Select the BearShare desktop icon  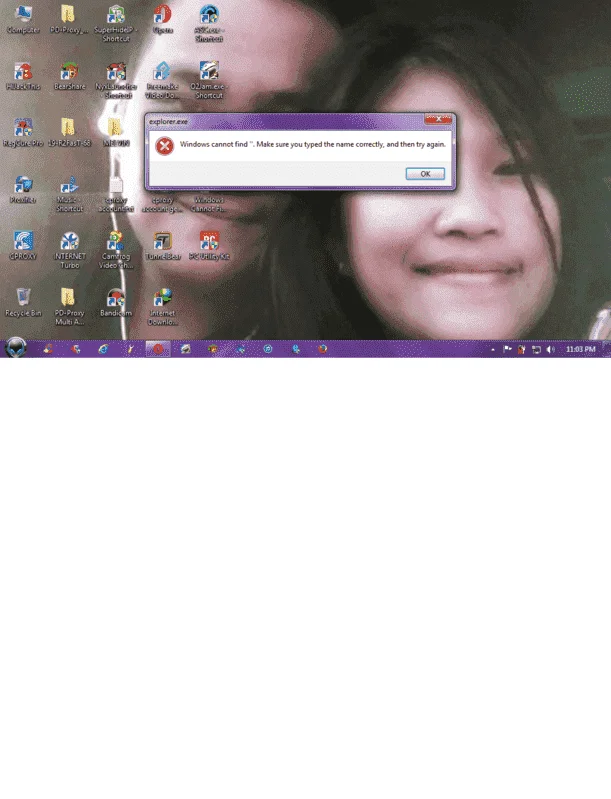(69, 76)
